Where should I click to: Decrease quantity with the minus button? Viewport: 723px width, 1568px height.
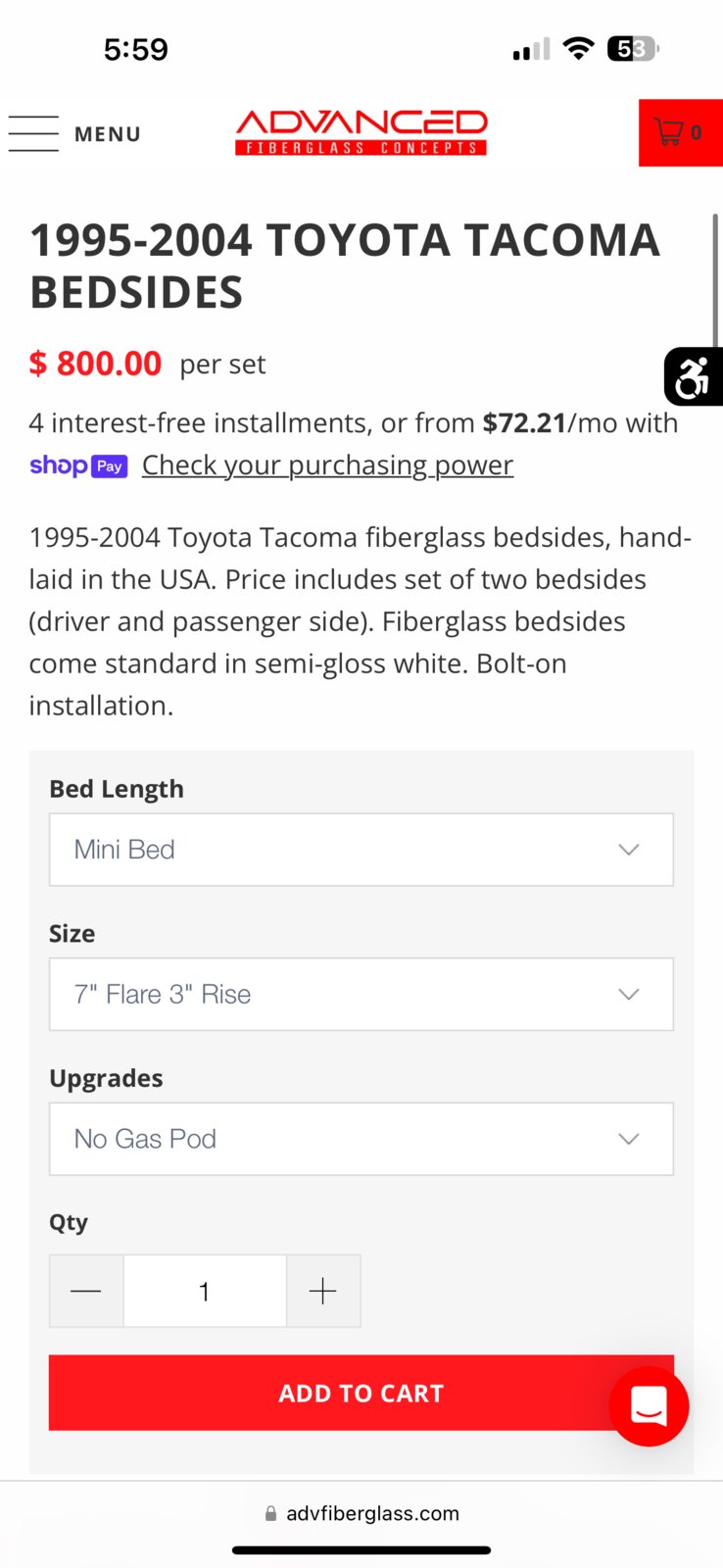point(86,1291)
